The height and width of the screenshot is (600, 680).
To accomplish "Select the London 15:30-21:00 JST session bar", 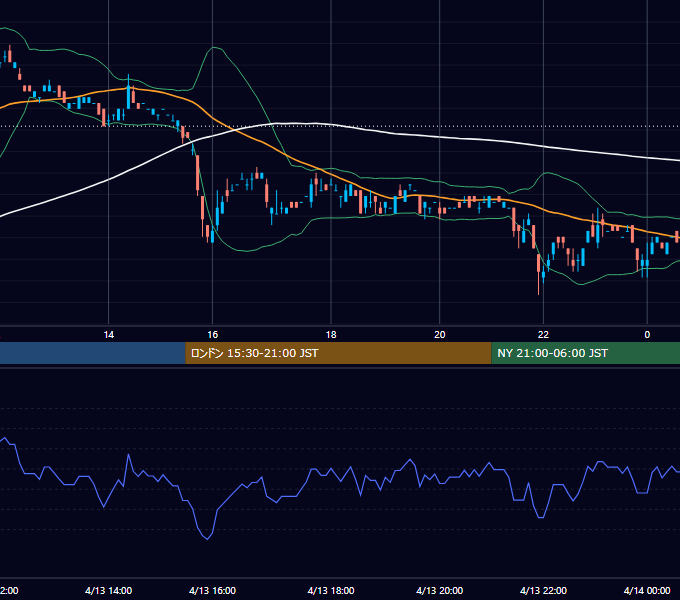I will pyautogui.click(x=338, y=353).
